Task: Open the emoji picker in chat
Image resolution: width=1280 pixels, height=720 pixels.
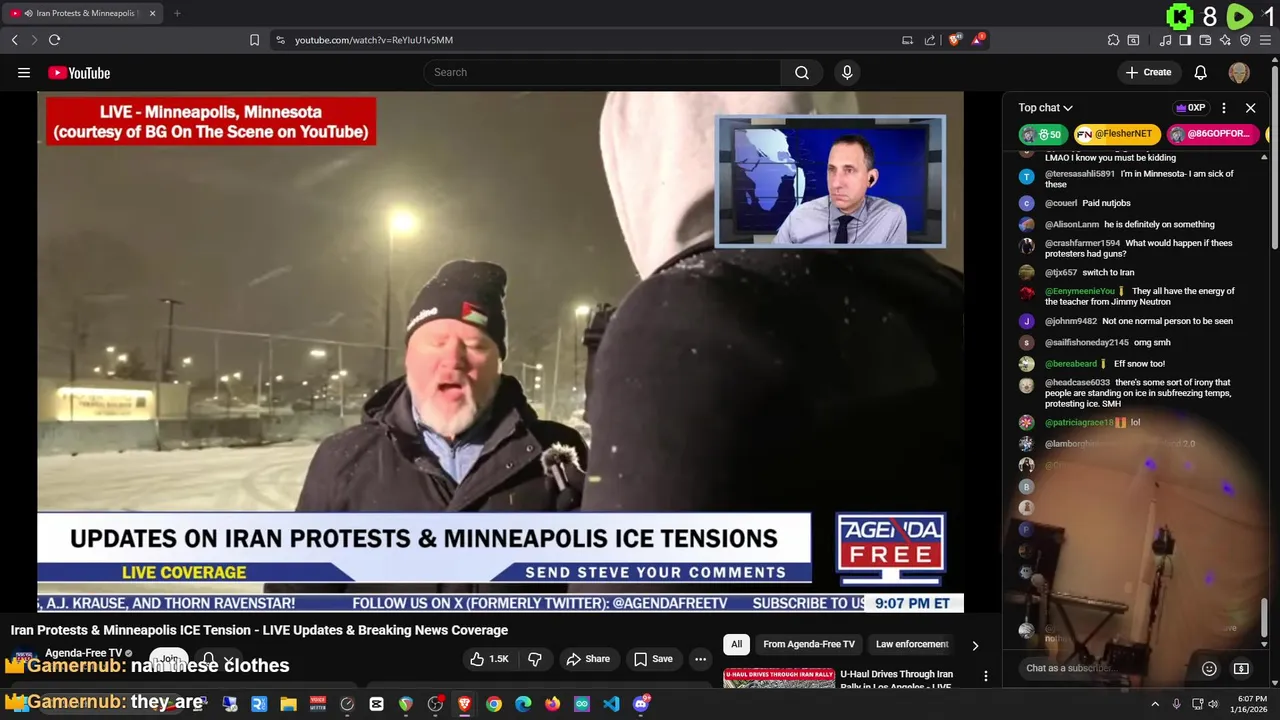Action: pyautogui.click(x=1209, y=668)
